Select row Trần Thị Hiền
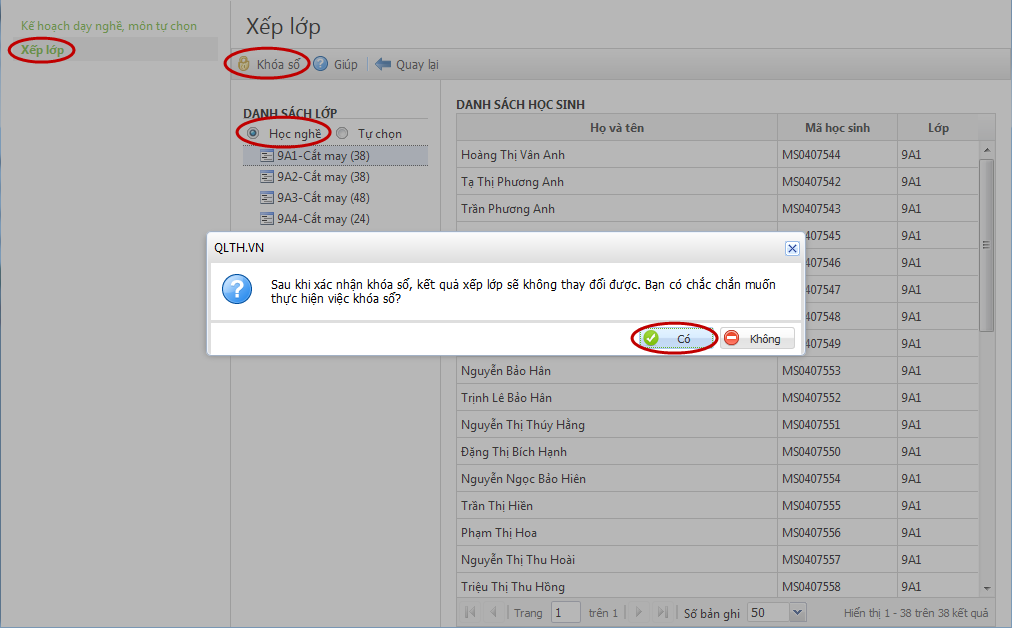1012x628 pixels. coord(718,505)
